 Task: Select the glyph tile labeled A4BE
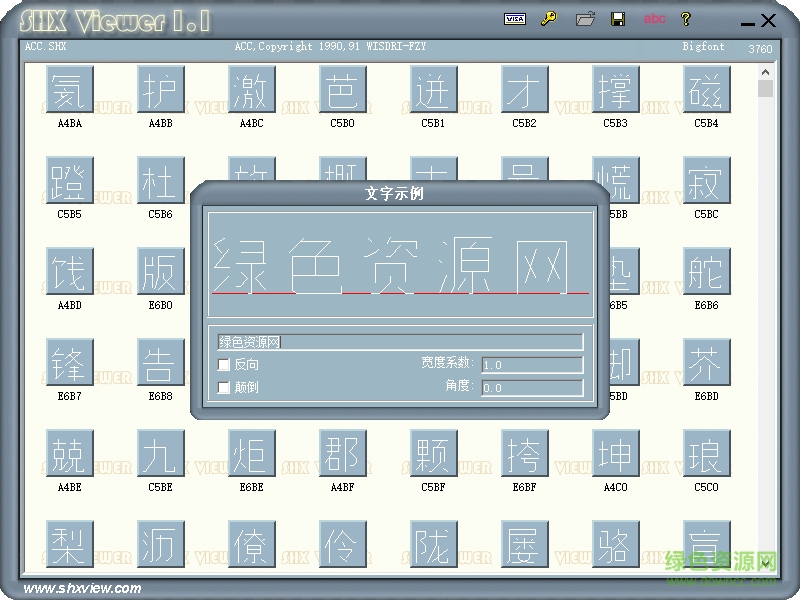[x=69, y=453]
